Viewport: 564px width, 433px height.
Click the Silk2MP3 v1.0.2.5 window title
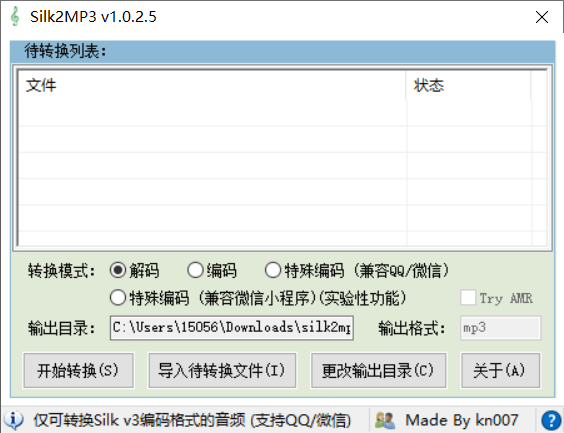pos(93,17)
